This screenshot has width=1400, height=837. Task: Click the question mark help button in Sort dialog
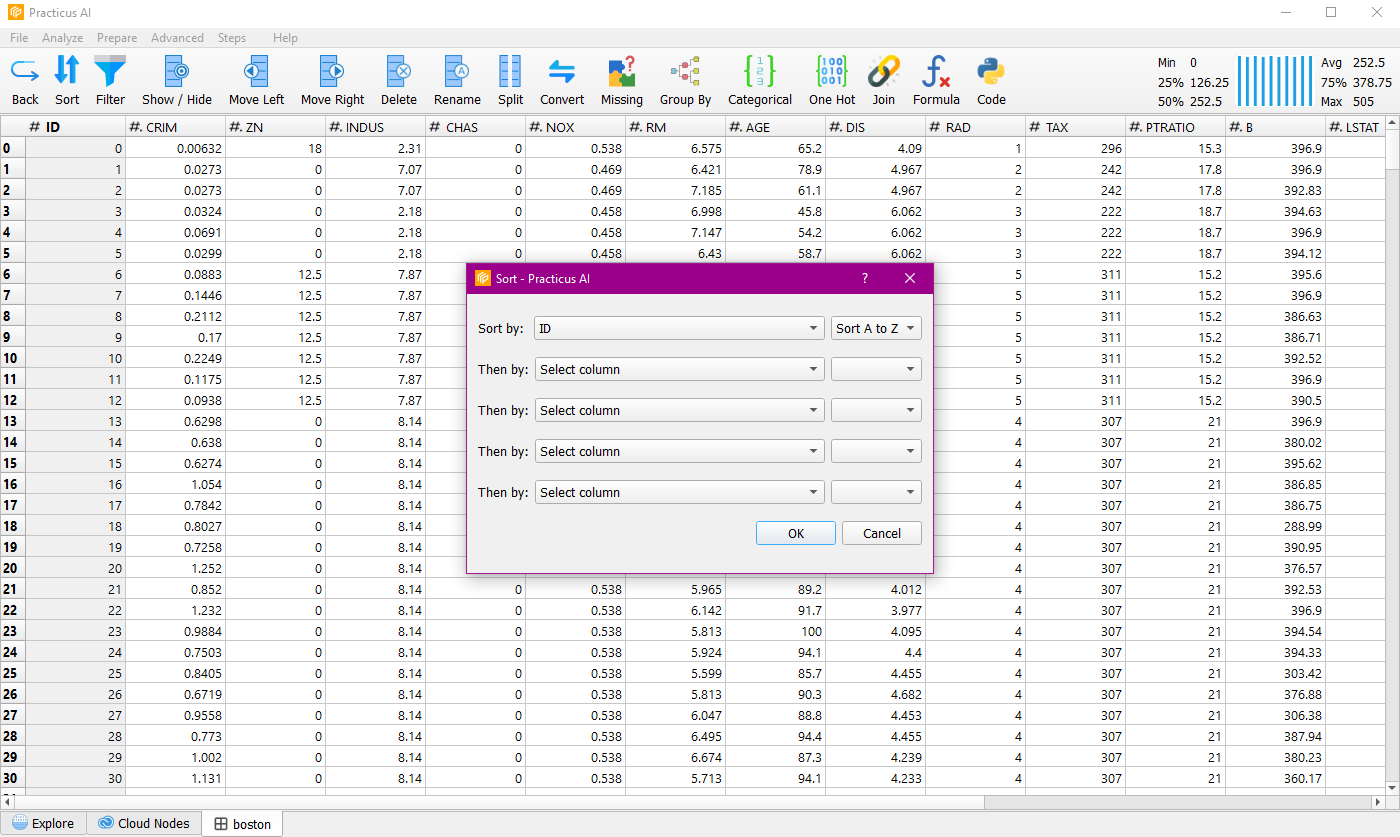[865, 278]
